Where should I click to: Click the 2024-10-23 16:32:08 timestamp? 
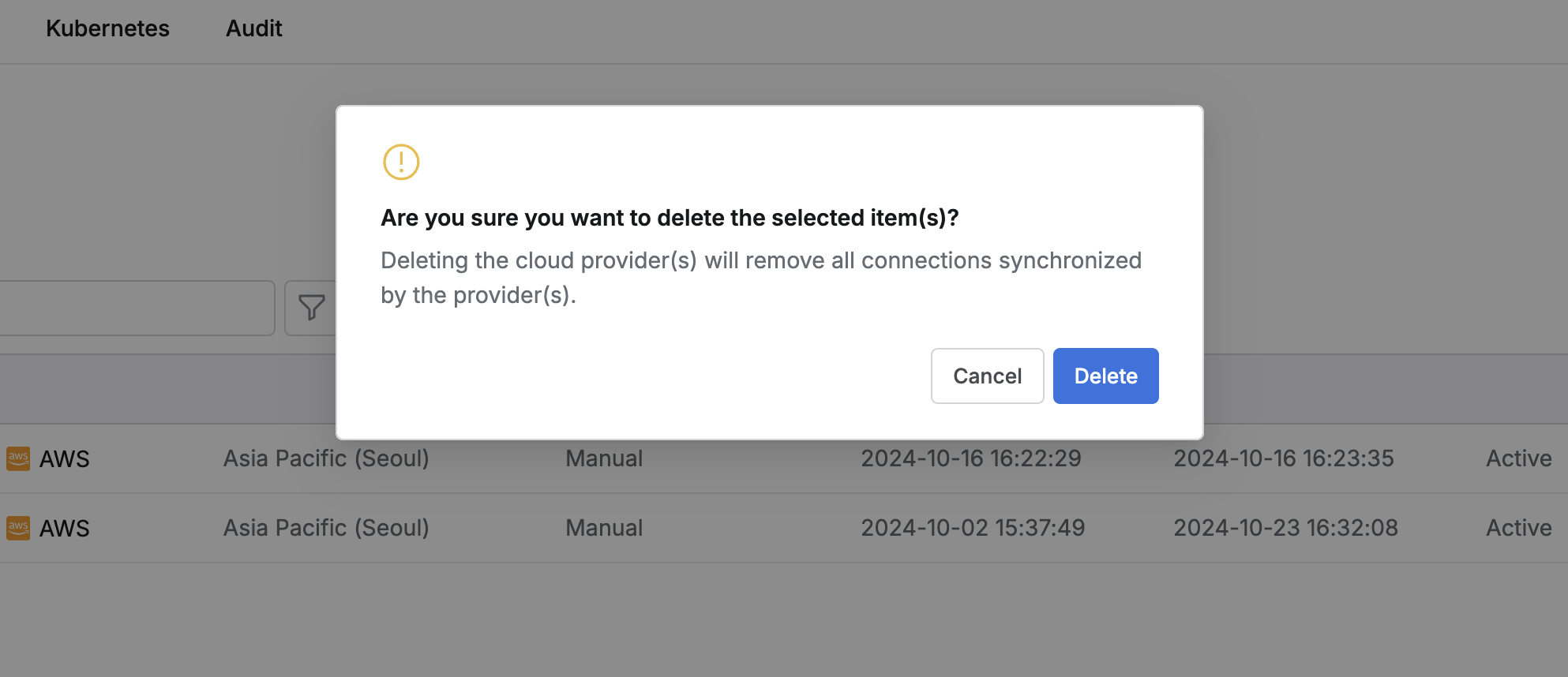1285,528
